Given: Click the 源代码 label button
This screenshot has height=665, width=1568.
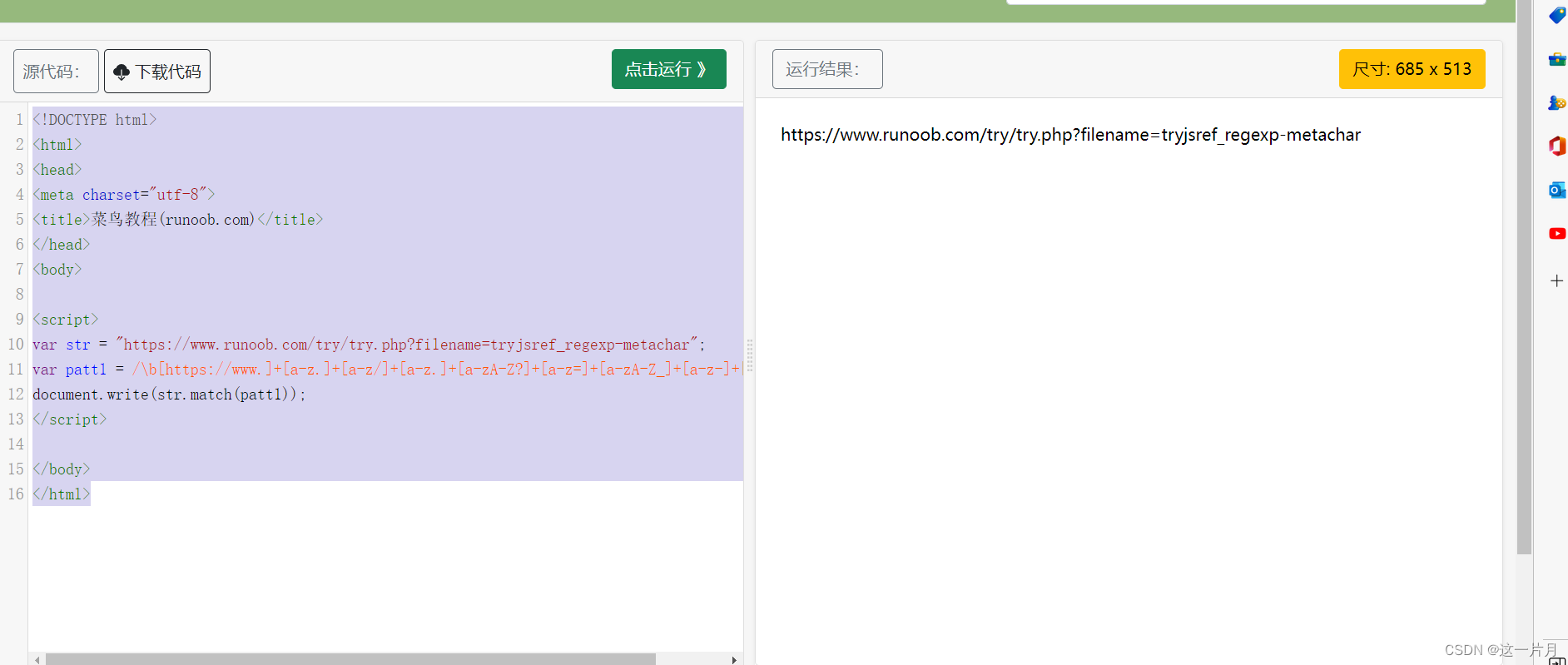Looking at the screenshot, I should point(56,72).
